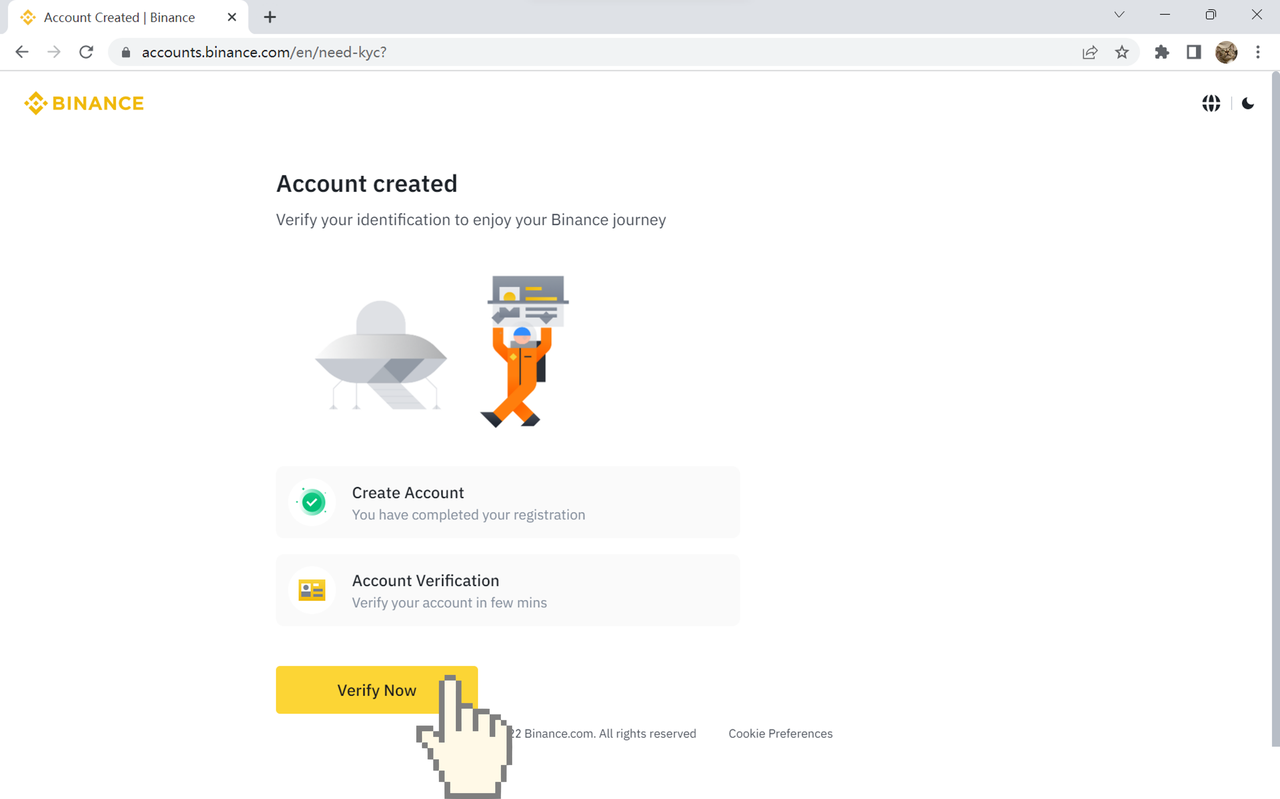Open the Chrome three-dot menu
The height and width of the screenshot is (799, 1280).
[x=1258, y=52]
